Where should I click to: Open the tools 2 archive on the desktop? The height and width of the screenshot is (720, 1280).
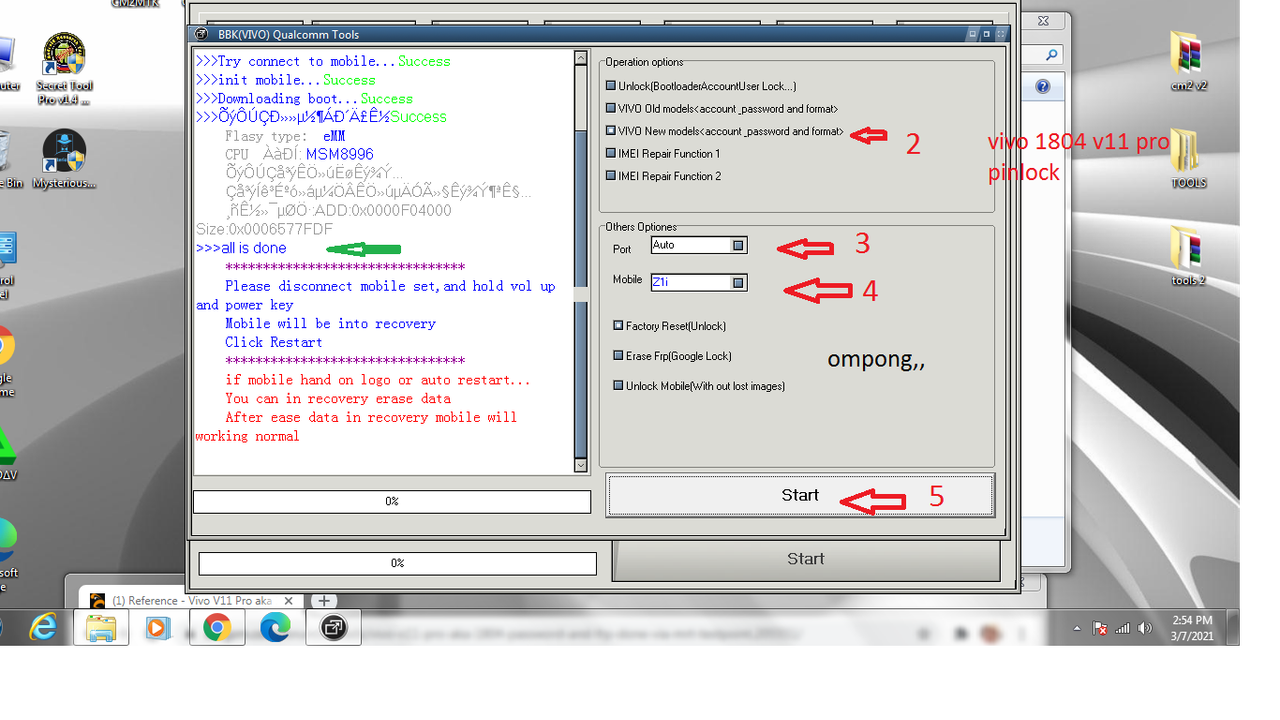(1188, 256)
